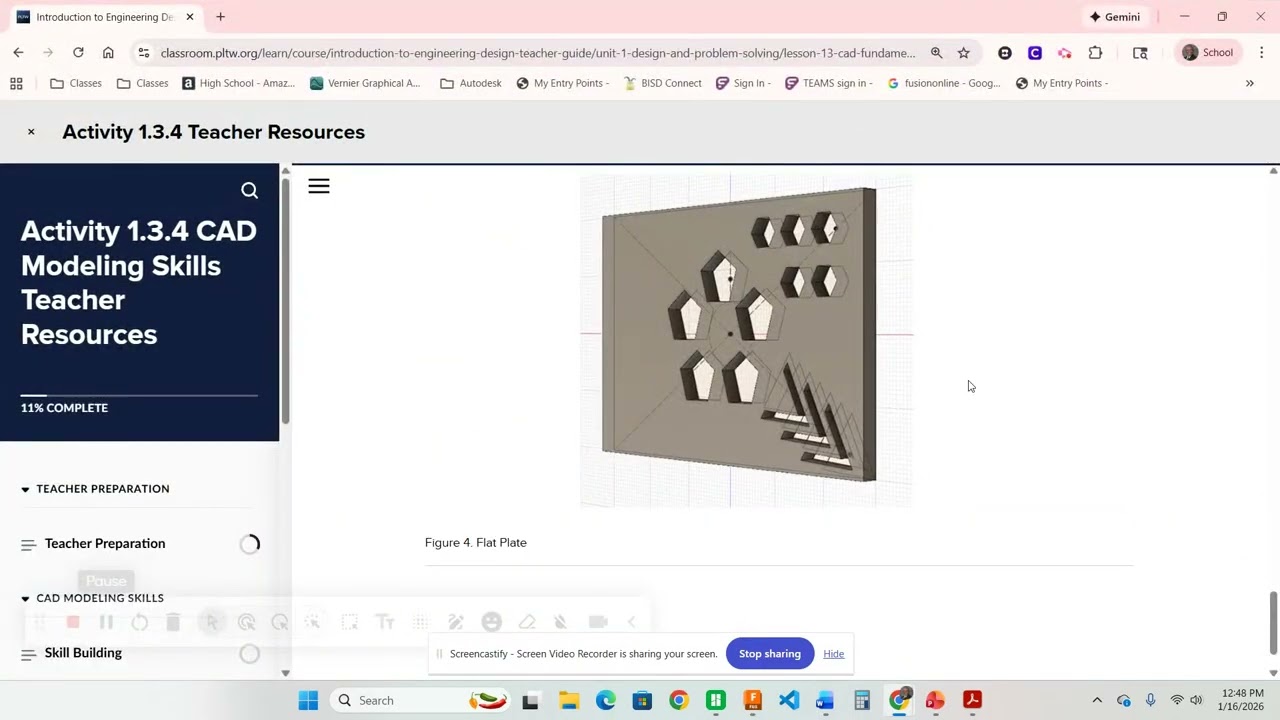Close the Activity 1.3.4 Teacher Resources panel
Image resolution: width=1280 pixels, height=720 pixels.
coord(31,132)
